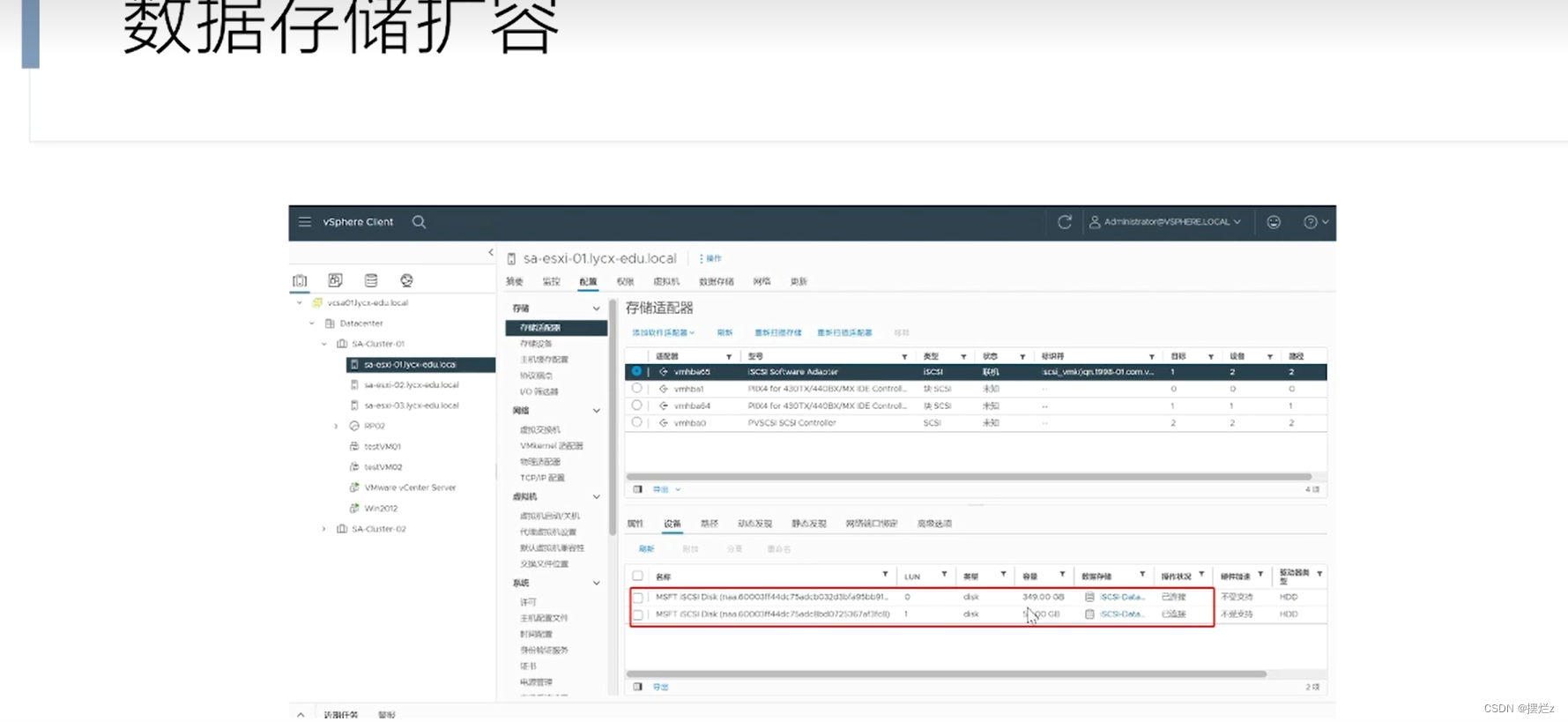Switch to the 路径 tab
Screen dimensions: 1568x722
click(710, 524)
